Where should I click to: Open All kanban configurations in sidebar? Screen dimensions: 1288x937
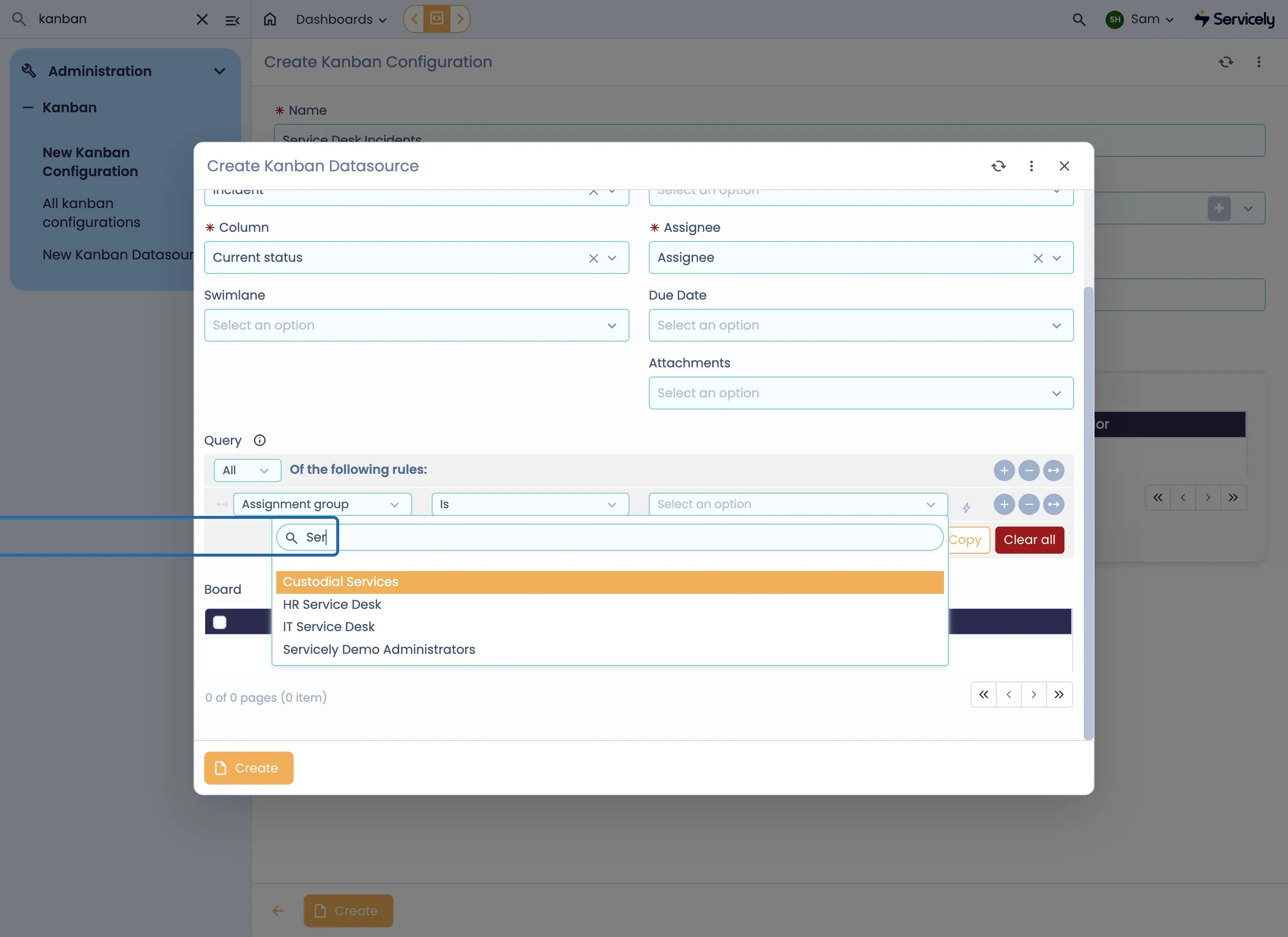[91, 212]
